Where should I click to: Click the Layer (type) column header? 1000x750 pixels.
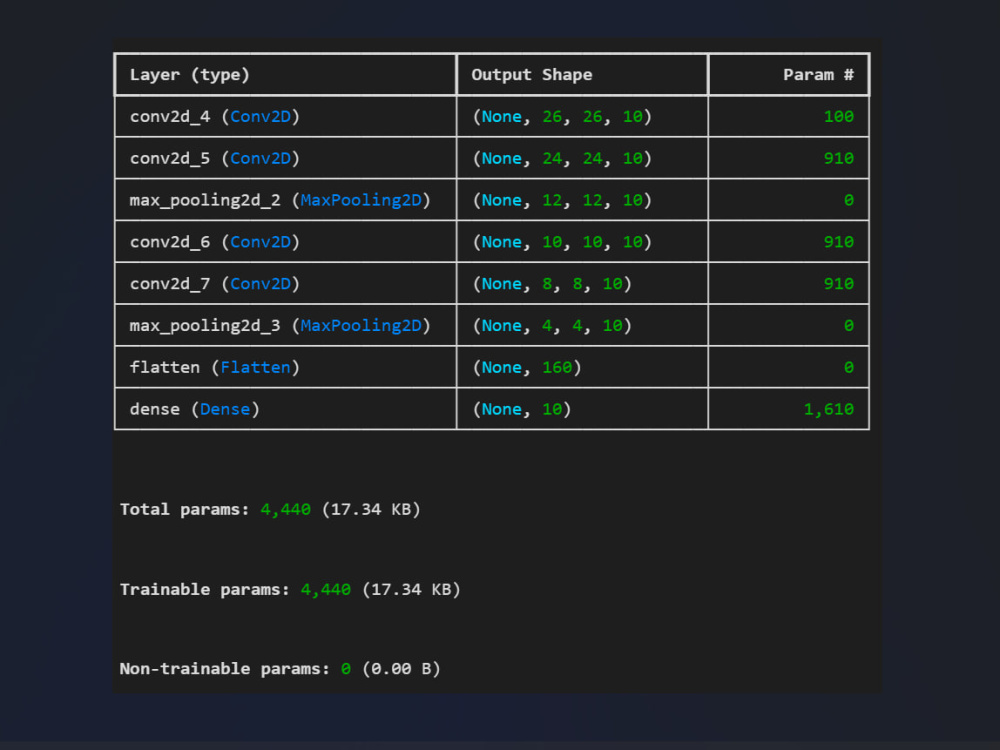coord(189,75)
